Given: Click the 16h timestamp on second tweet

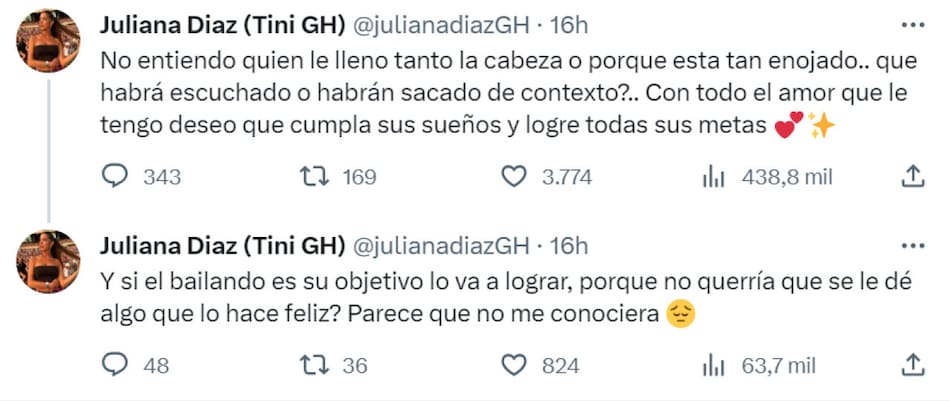Looking at the screenshot, I should (x=569, y=246).
